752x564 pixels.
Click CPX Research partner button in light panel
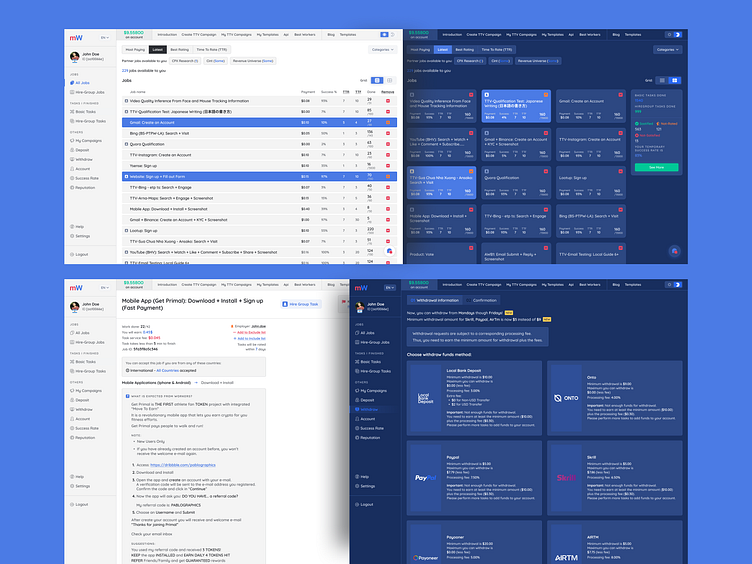[185, 61]
